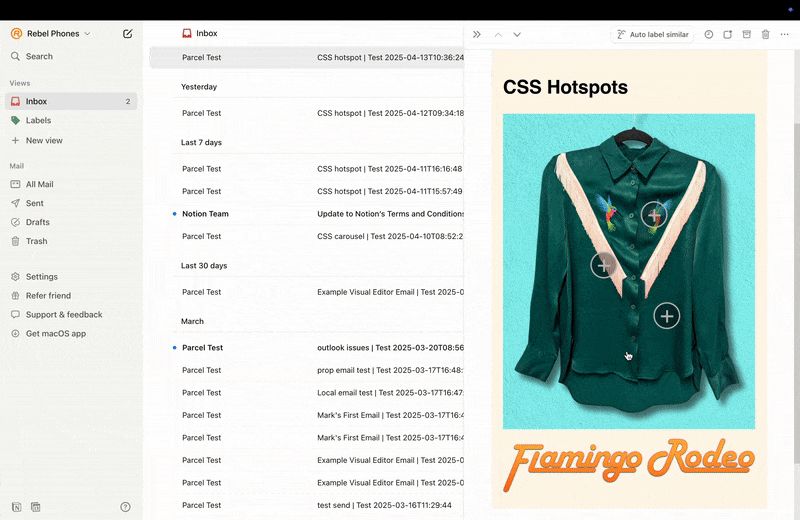This screenshot has height=520, width=800.
Task: Open the Notion app icon at sidebar bottom
Action: coord(16,507)
